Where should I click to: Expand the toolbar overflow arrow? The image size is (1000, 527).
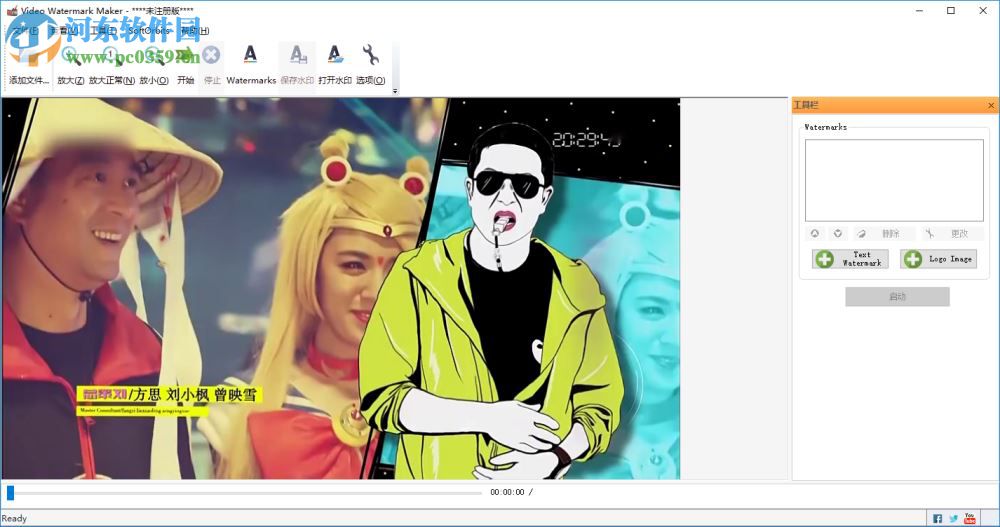coord(395,91)
